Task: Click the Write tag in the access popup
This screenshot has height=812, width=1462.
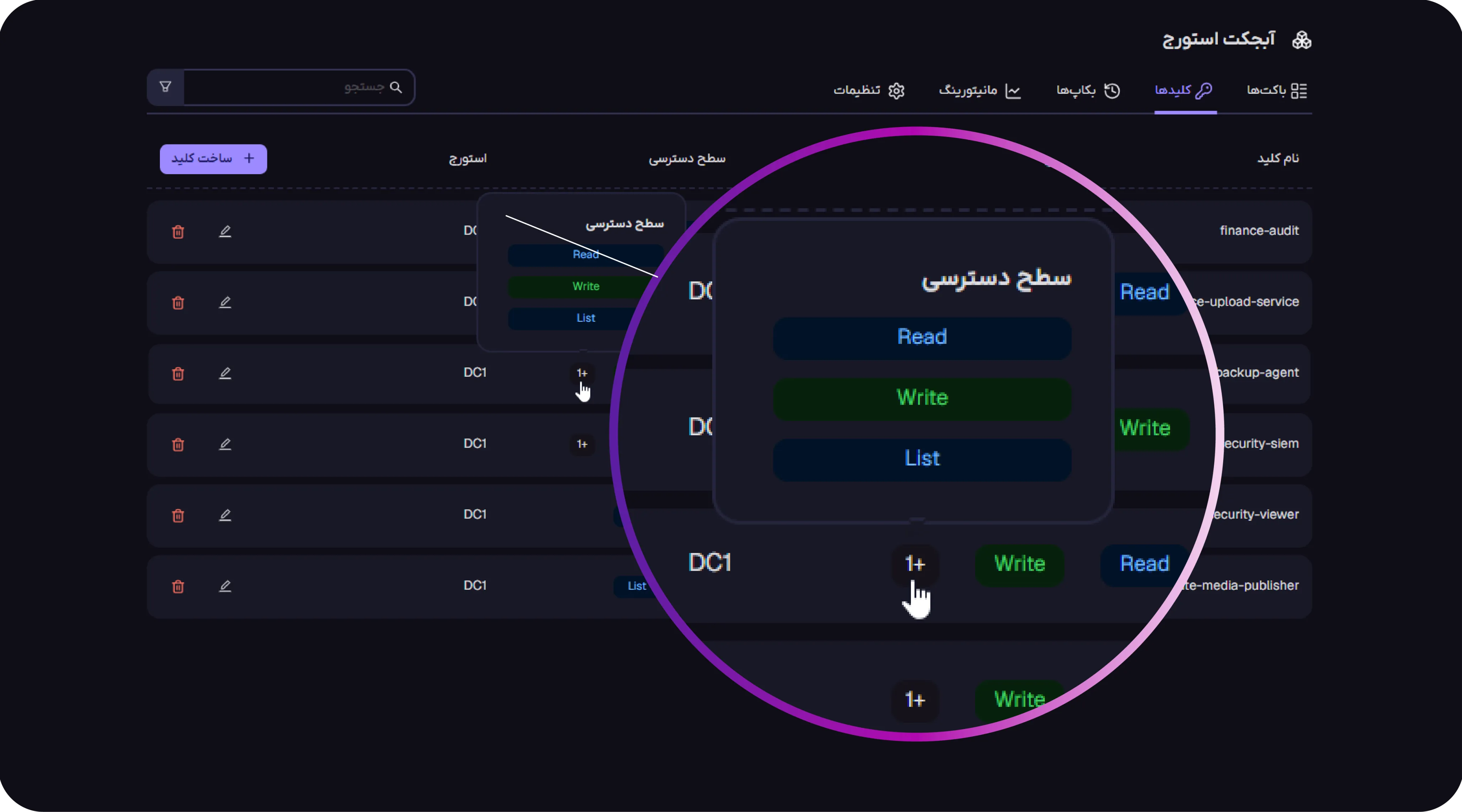Action: click(586, 286)
